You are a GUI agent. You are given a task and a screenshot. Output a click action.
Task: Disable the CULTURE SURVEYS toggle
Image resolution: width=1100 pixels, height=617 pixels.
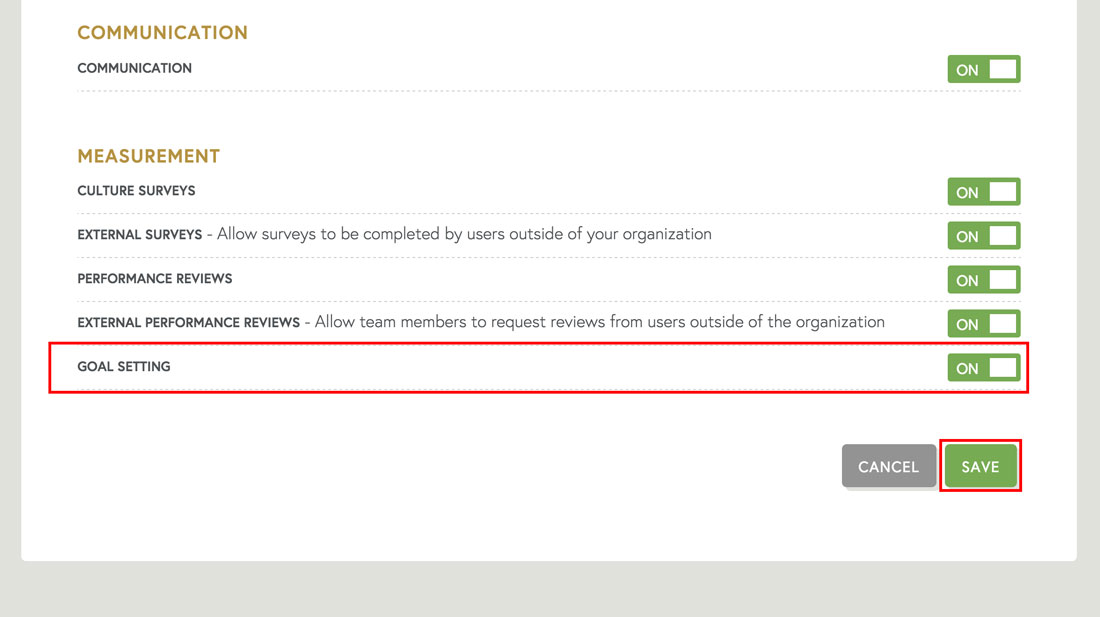click(983, 191)
